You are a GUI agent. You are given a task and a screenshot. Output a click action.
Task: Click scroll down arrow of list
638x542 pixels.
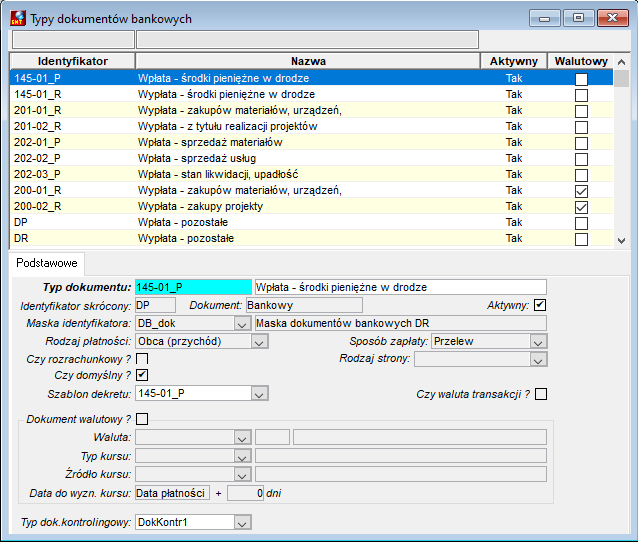[621, 240]
